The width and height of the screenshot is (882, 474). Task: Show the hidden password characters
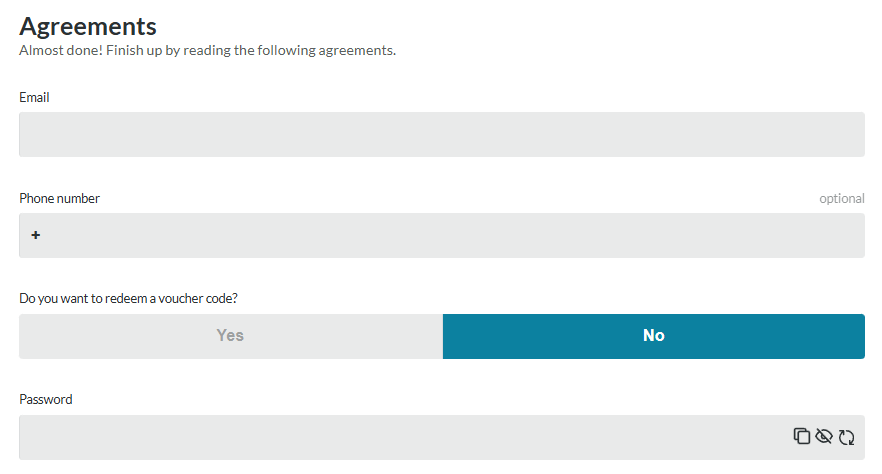[x=824, y=436]
